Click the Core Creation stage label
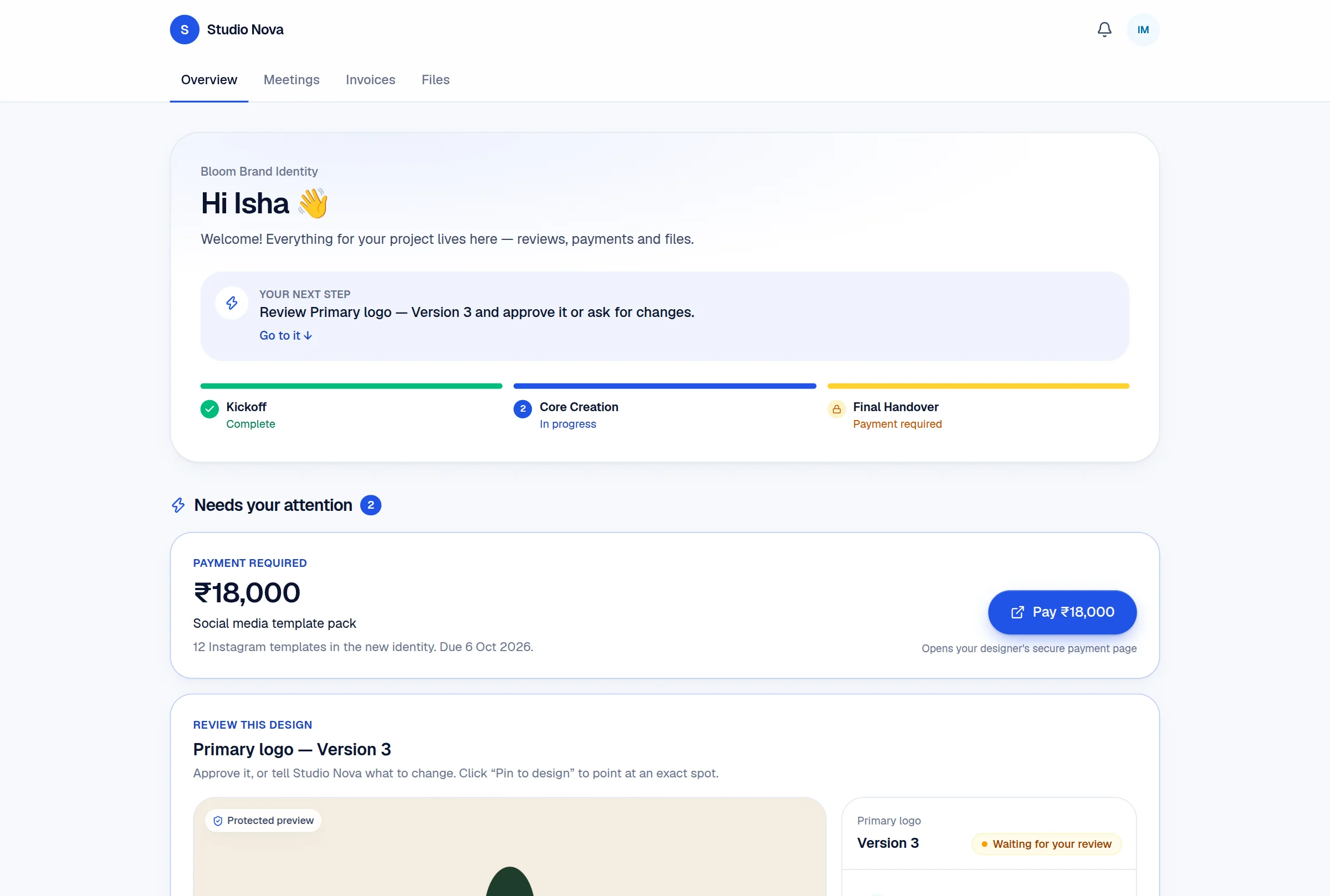The height and width of the screenshot is (896, 1330). [x=579, y=407]
